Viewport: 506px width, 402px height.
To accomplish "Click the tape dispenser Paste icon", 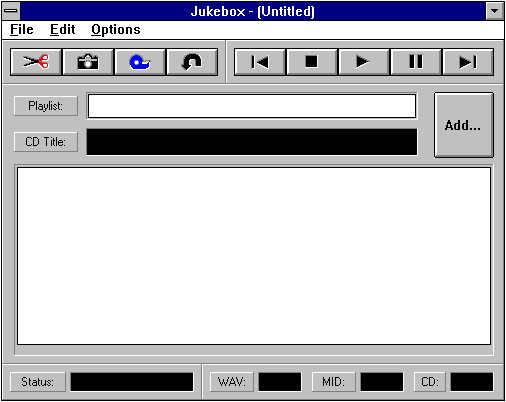I will pyautogui.click(x=140, y=62).
